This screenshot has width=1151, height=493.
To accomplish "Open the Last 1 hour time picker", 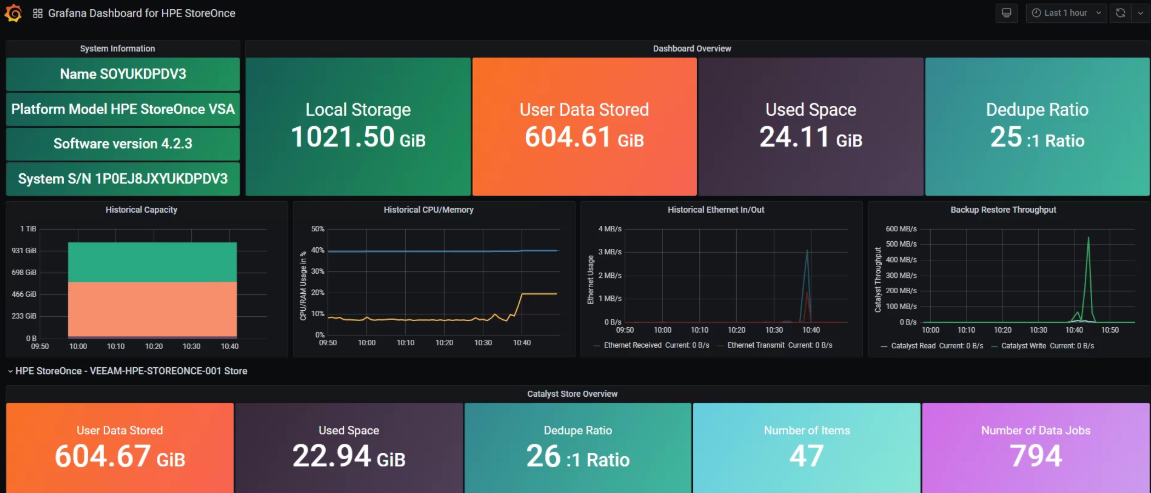I will [1066, 13].
